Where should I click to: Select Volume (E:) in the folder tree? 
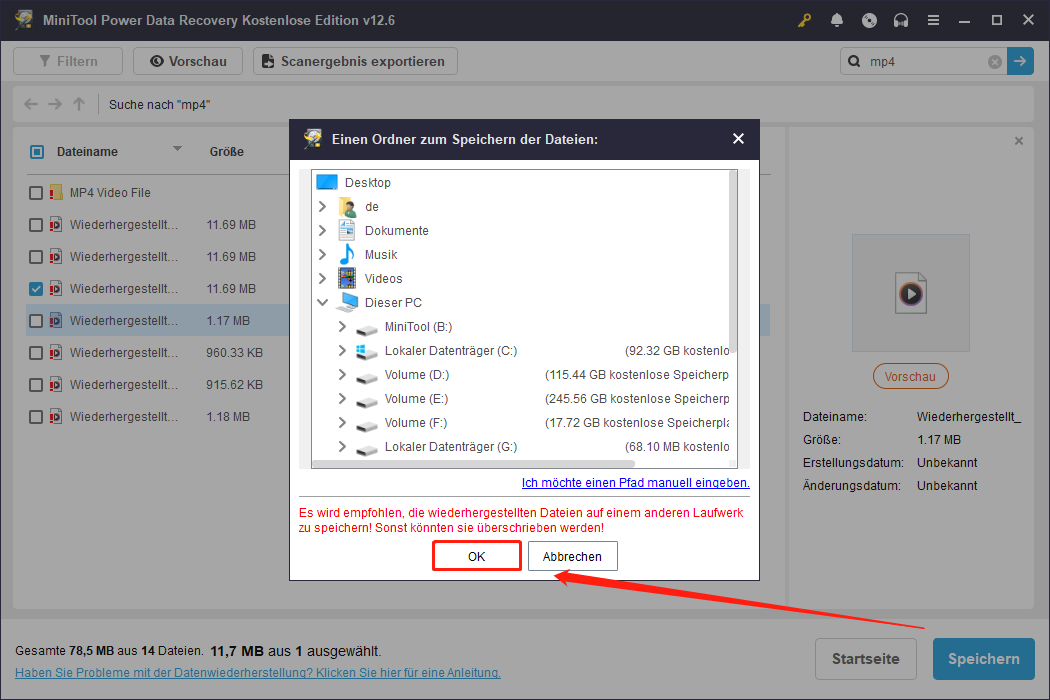(417, 399)
